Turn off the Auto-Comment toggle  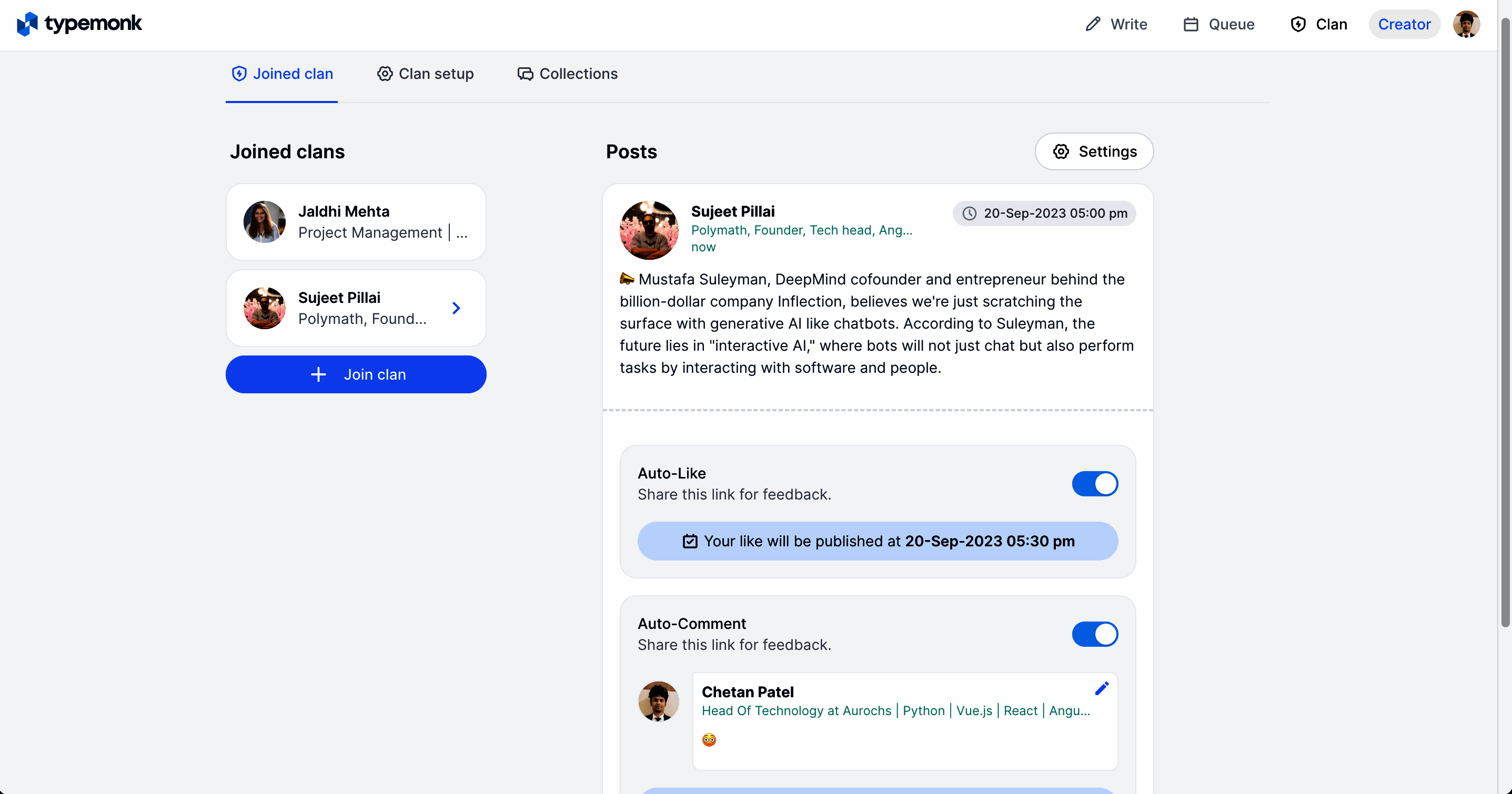[1095, 634]
